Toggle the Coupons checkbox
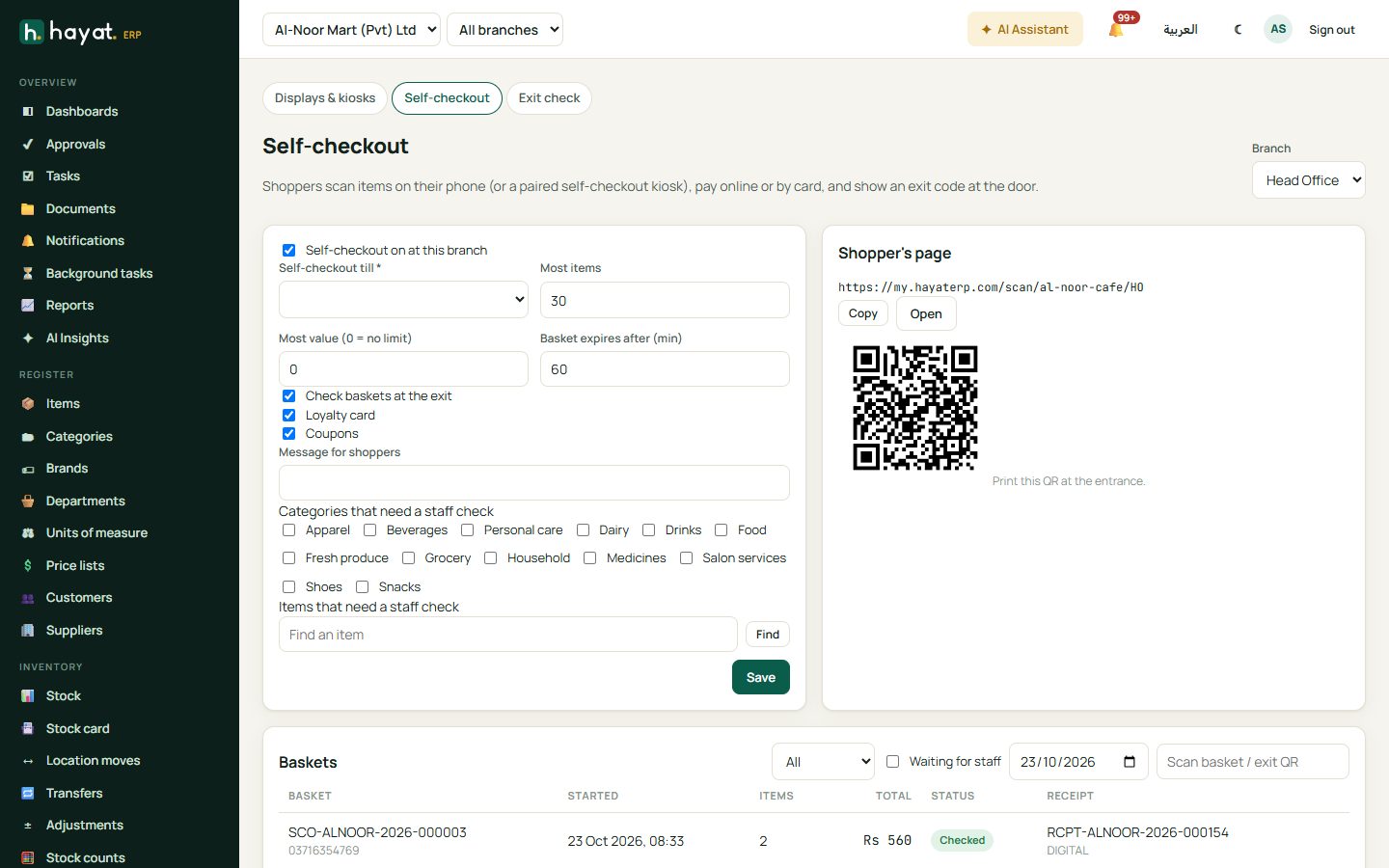Image resolution: width=1389 pixels, height=868 pixels. (288, 434)
